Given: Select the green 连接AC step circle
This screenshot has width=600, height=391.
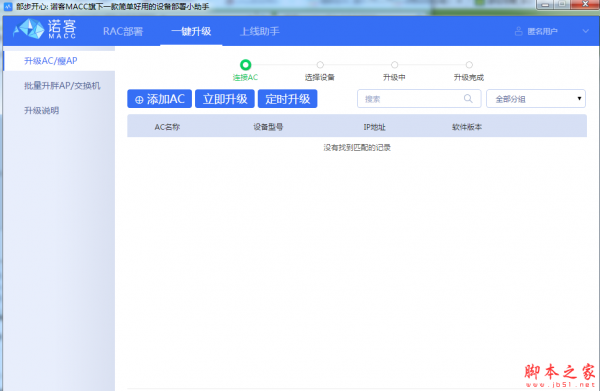Looking at the screenshot, I should pyautogui.click(x=245, y=65).
